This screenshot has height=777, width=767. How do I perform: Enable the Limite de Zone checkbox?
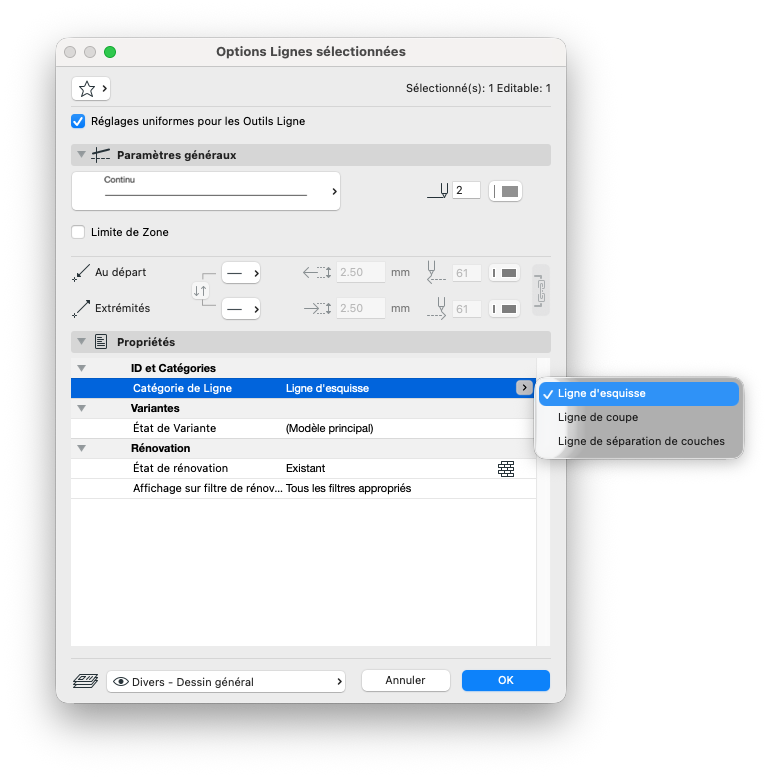[x=78, y=232]
